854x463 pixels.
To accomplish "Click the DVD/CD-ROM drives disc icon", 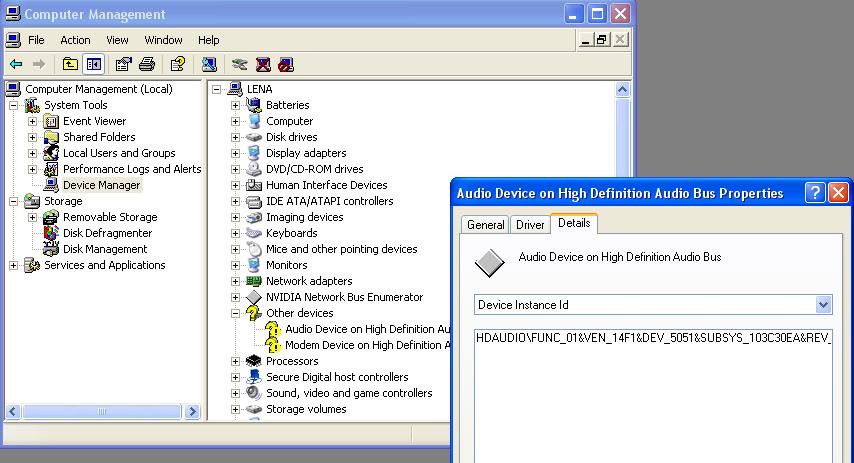I will 254,169.
